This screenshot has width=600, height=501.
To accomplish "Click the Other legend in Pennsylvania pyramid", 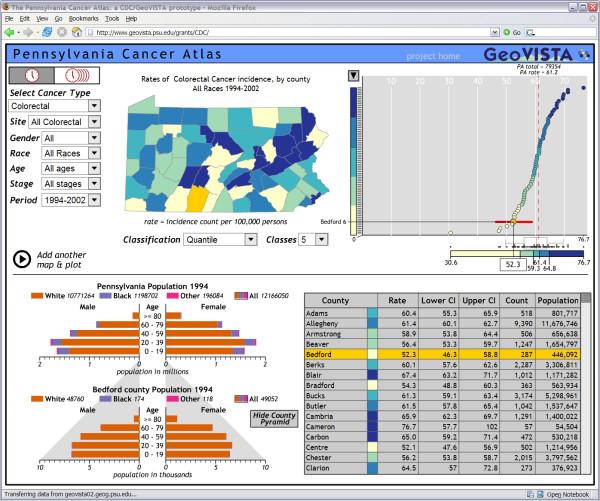I will (x=195, y=296).
